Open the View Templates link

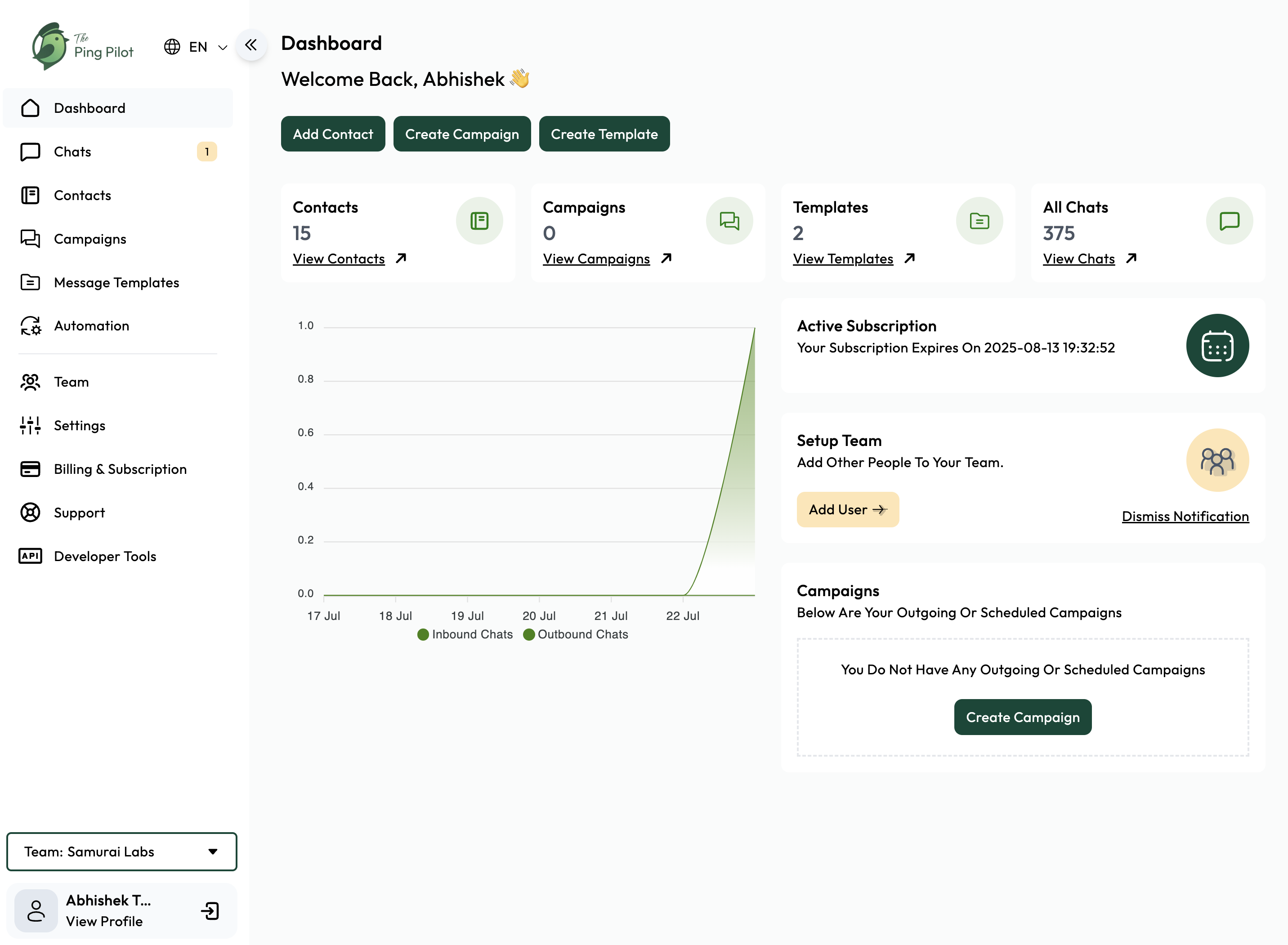click(843, 259)
